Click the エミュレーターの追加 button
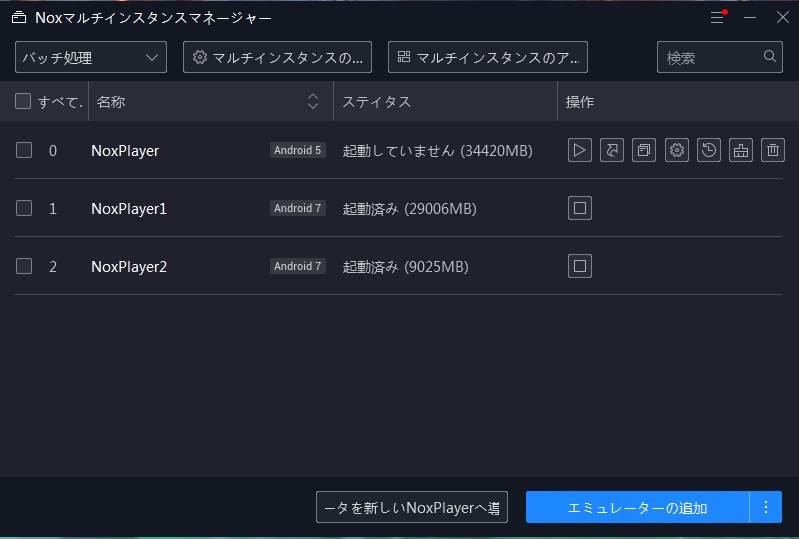Screen dimensions: 799x539 [x=637, y=507]
